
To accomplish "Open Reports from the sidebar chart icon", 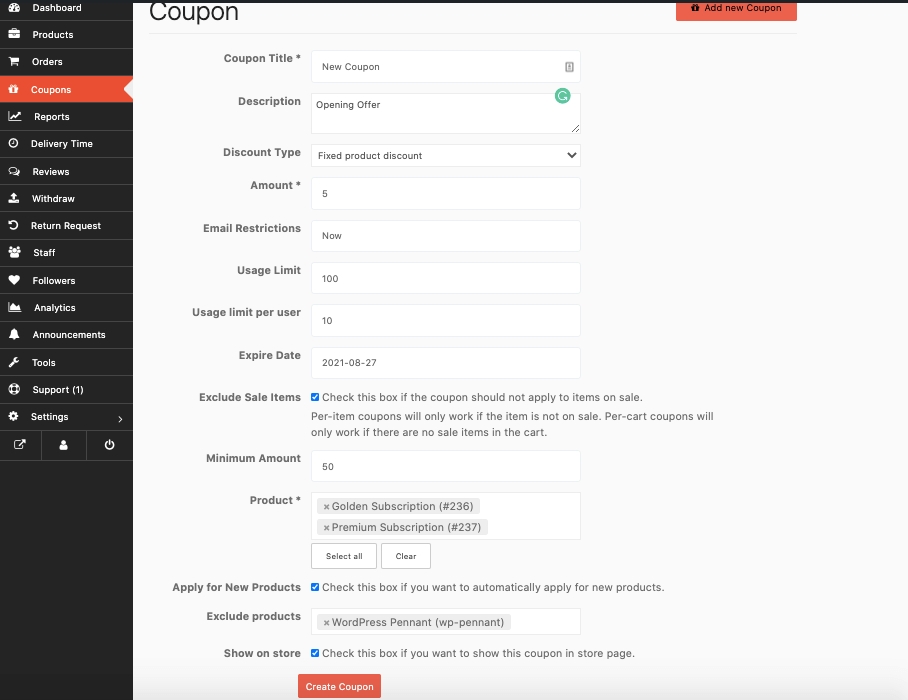I will tap(14, 116).
